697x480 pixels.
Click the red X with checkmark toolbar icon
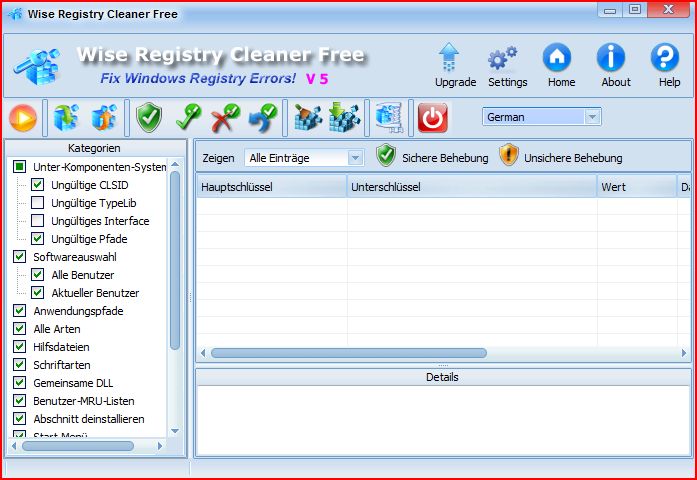225,118
